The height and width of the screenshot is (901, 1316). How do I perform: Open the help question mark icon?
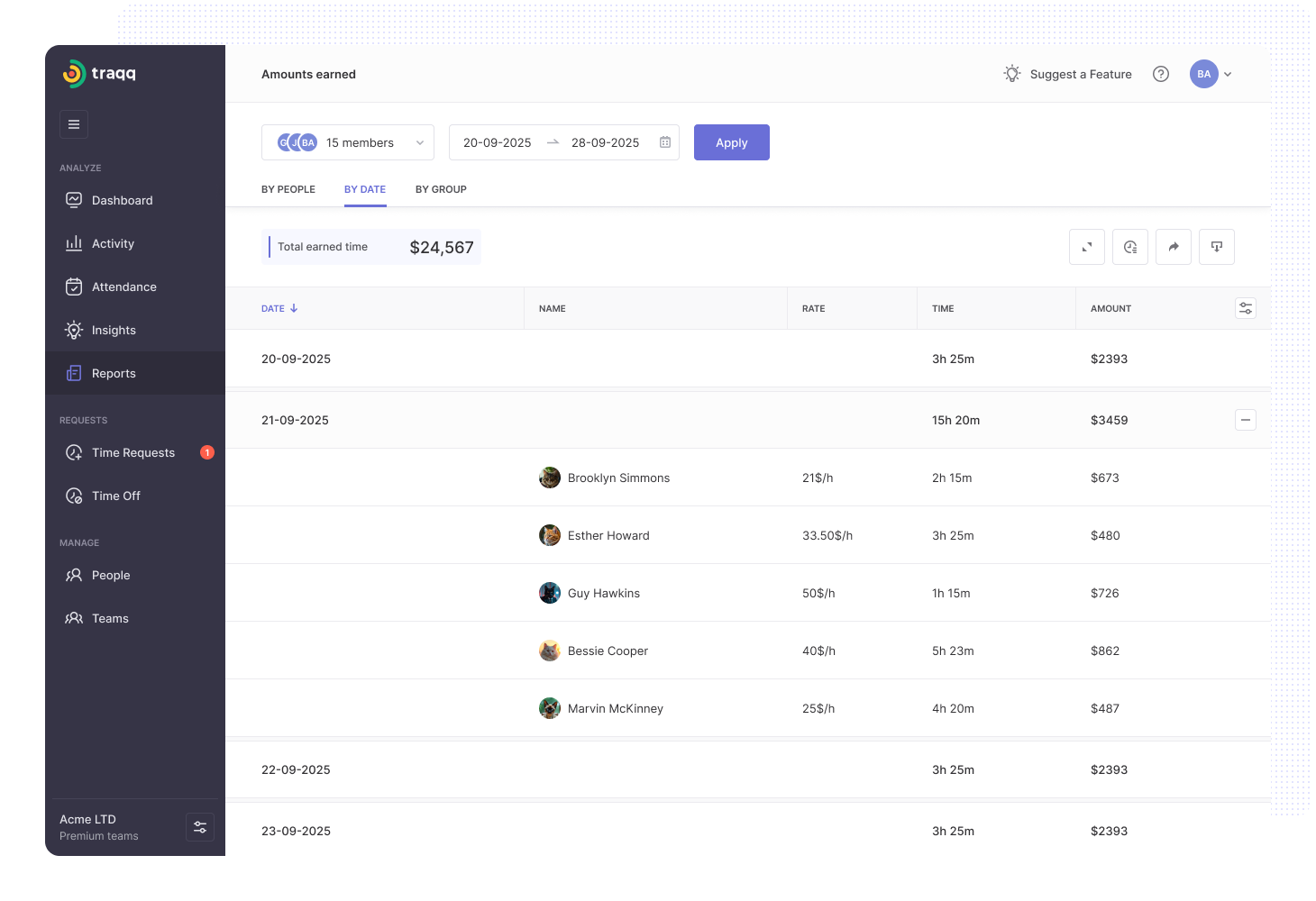pos(1161,74)
